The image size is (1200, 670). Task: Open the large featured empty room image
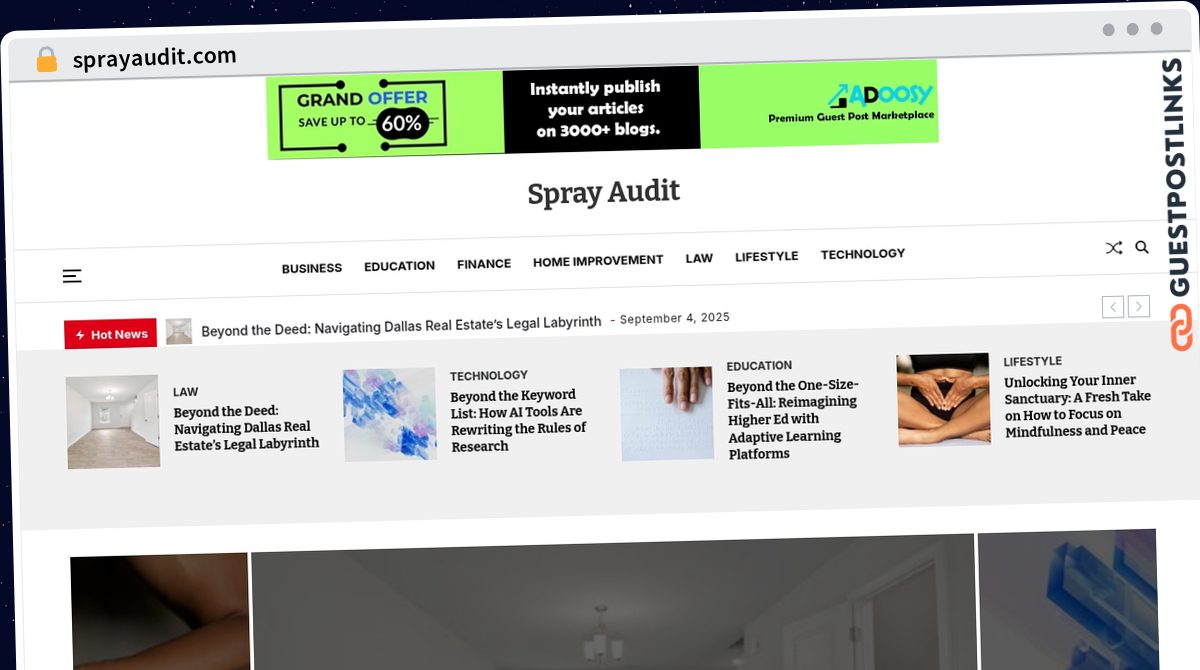point(613,604)
